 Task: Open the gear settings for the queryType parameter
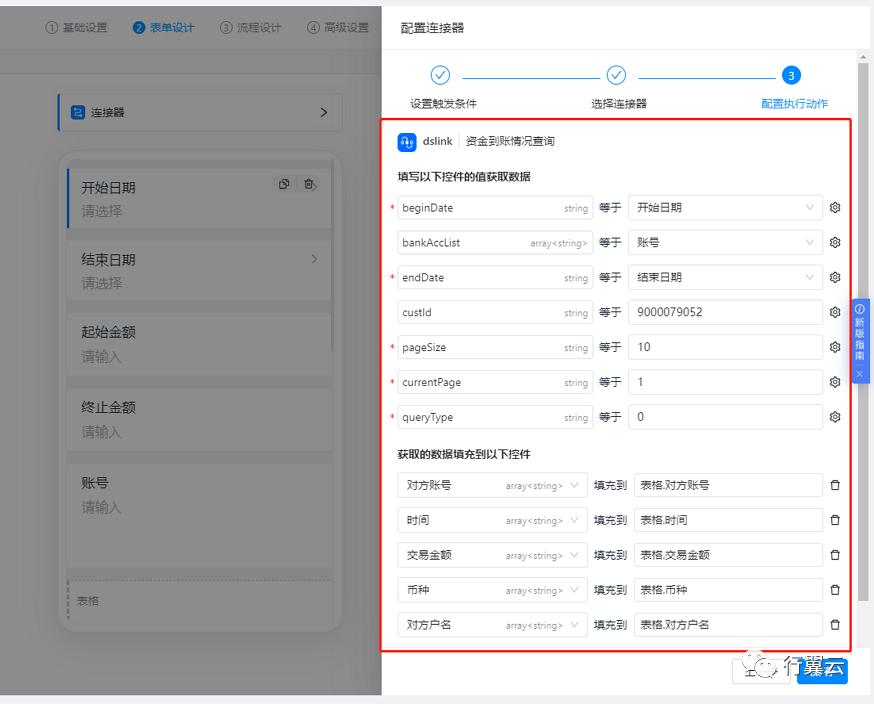pyautogui.click(x=835, y=417)
